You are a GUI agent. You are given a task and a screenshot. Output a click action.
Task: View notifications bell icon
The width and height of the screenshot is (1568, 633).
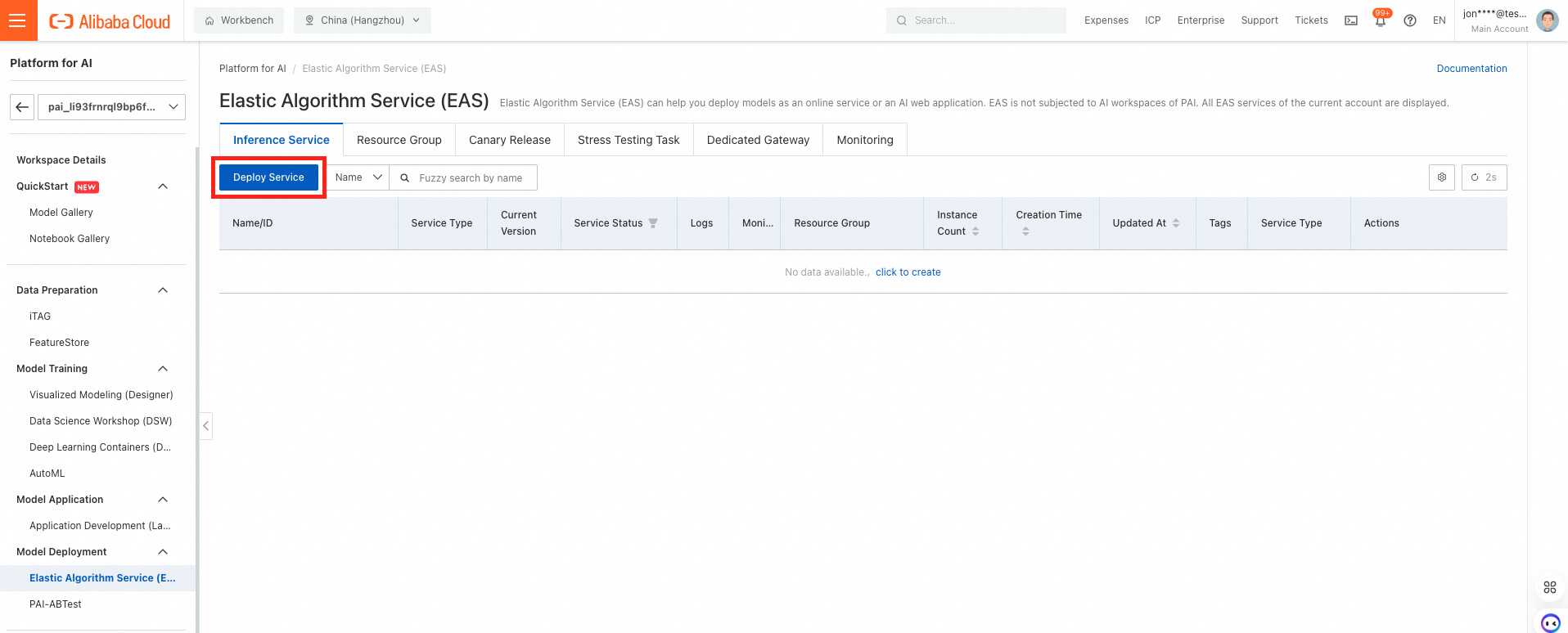pyautogui.click(x=1381, y=20)
